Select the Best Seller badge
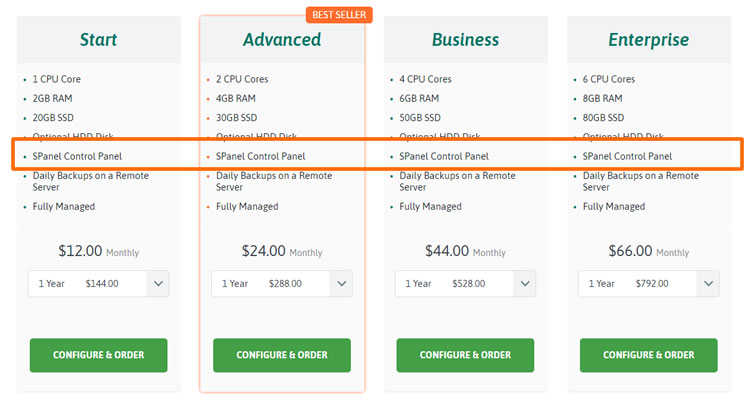Image resolution: width=750 pixels, height=408 pixels. click(339, 15)
